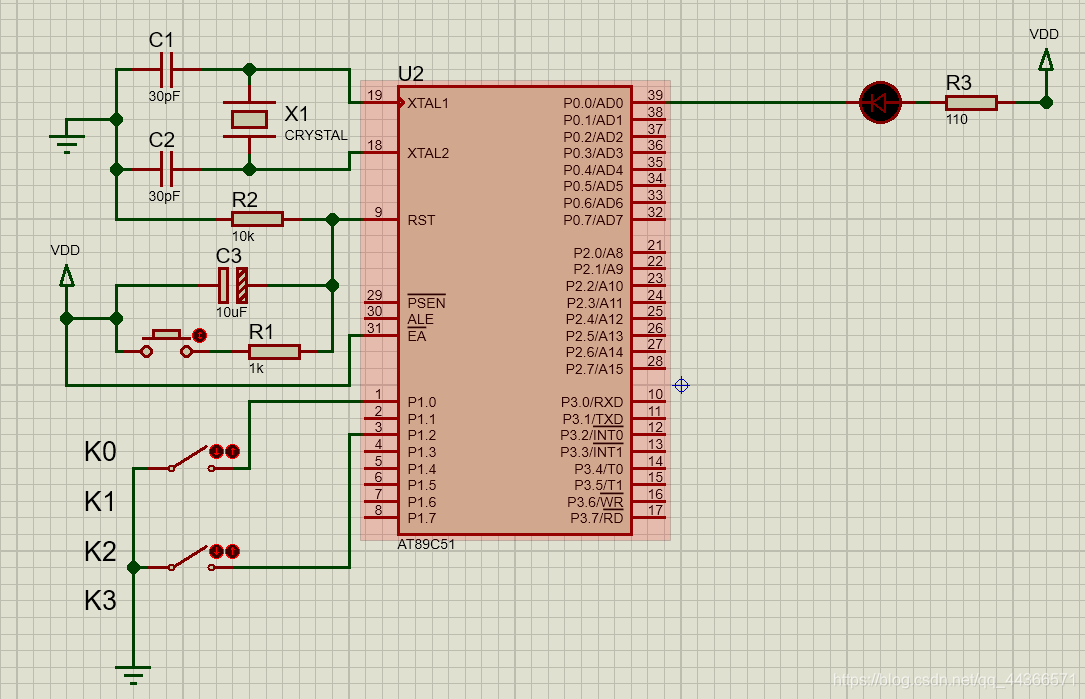Click the RST pin label
Image resolution: width=1085 pixels, height=699 pixels.
click(x=421, y=220)
